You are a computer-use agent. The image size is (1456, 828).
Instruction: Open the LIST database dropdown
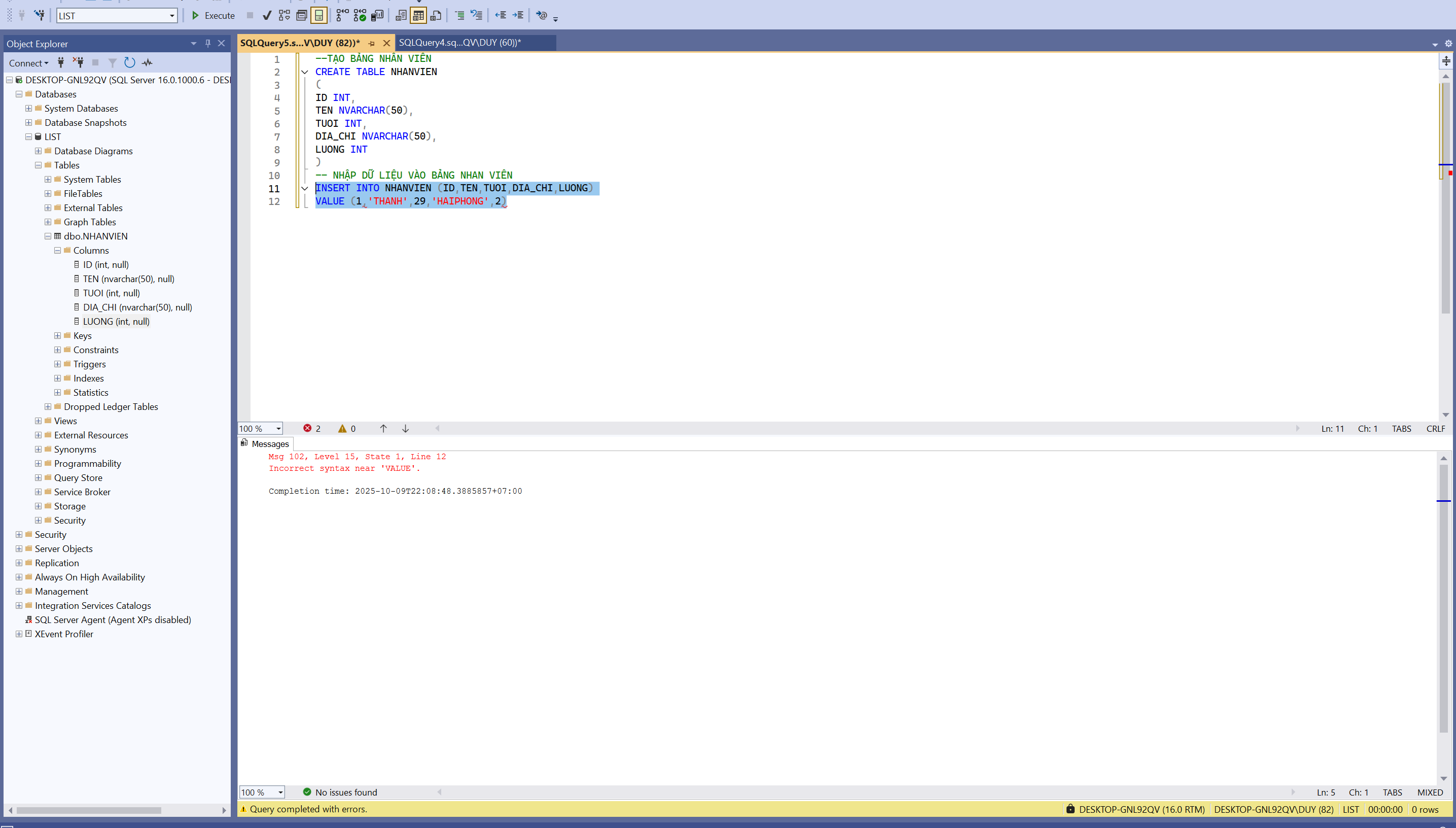tap(171, 16)
